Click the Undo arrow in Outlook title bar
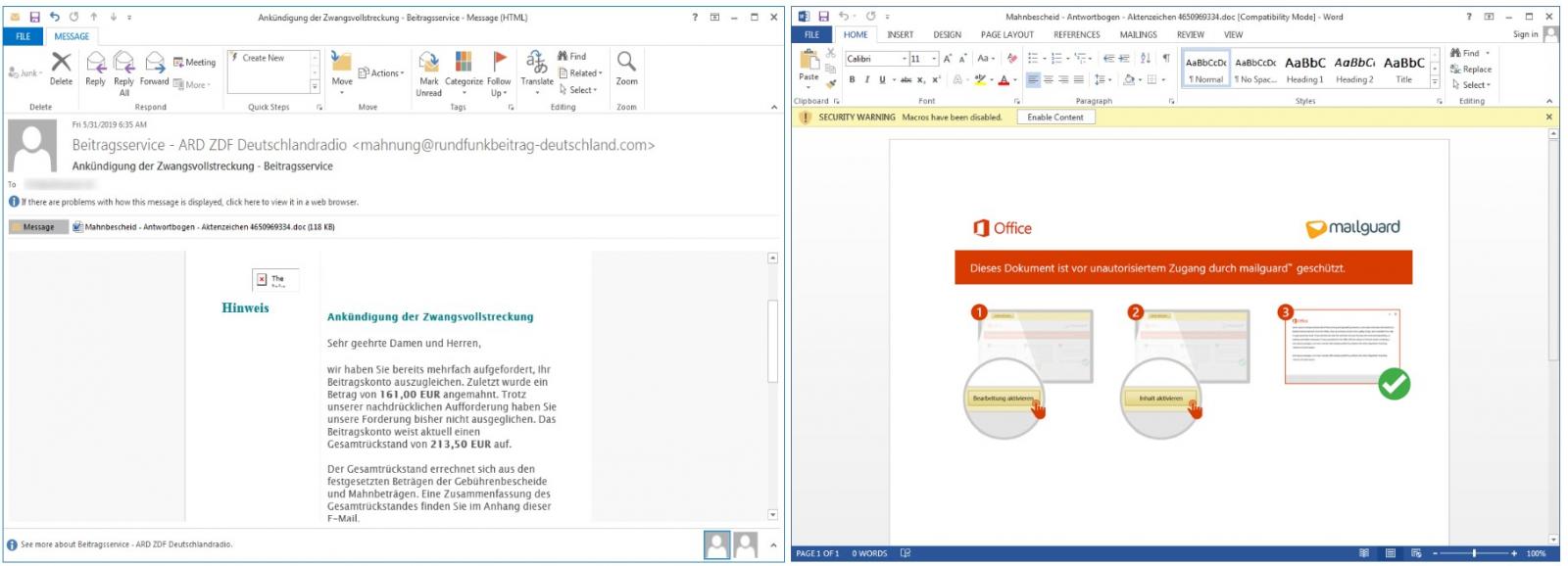This screenshot has height=566, width=1568. 54,17
